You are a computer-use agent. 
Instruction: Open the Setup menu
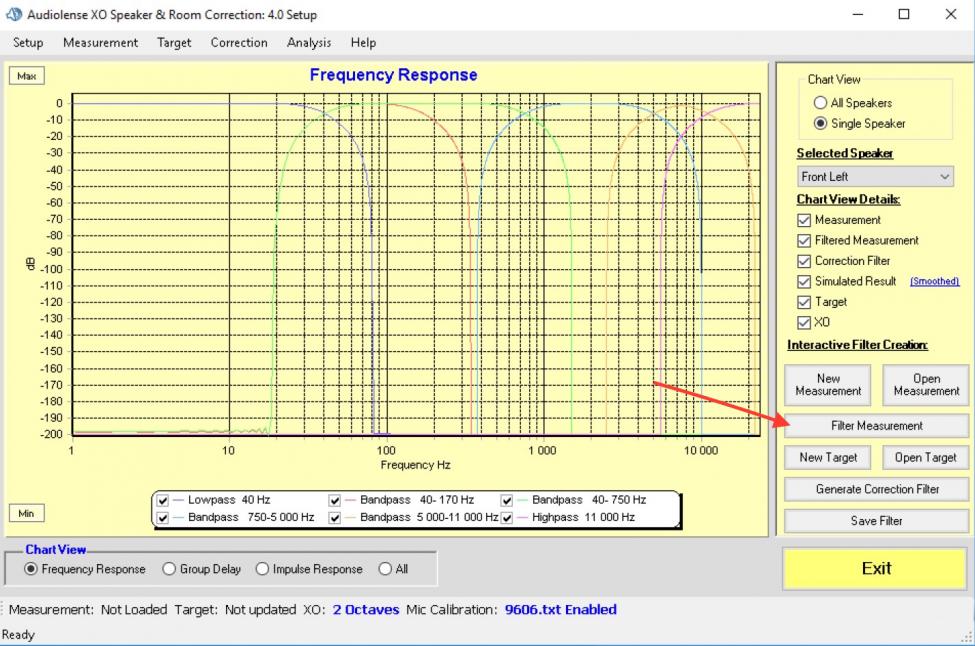click(28, 42)
